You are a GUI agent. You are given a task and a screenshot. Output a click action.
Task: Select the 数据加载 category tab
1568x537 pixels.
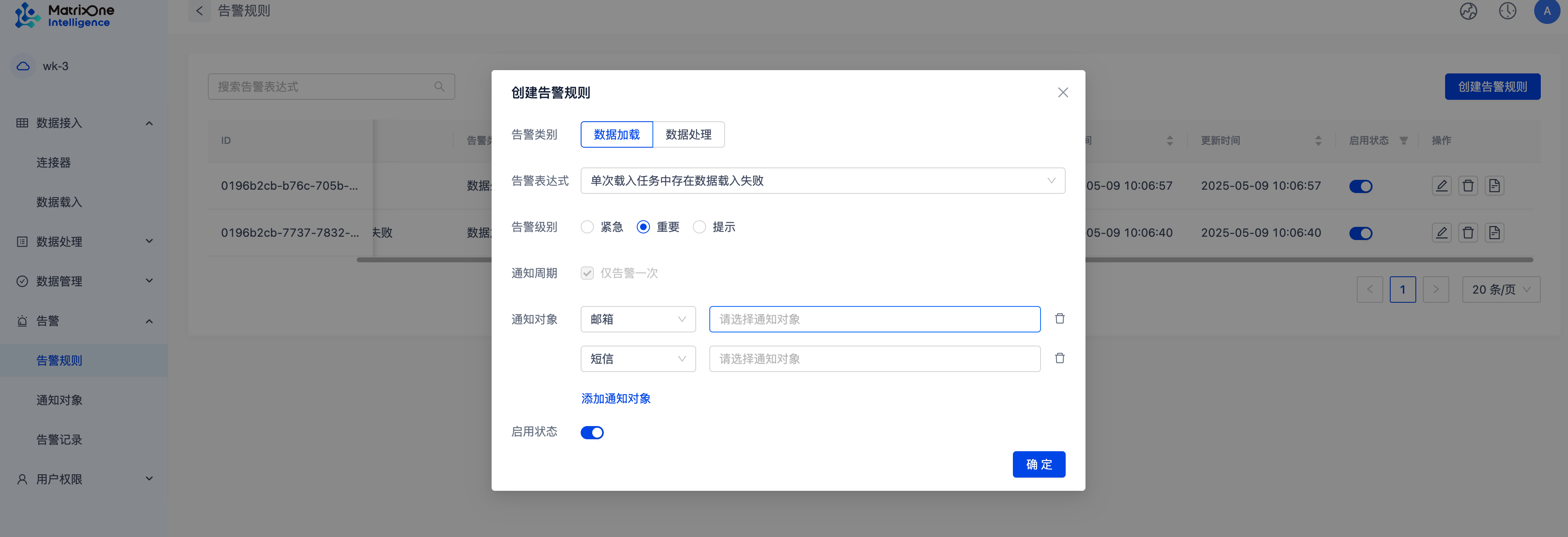[x=616, y=134]
